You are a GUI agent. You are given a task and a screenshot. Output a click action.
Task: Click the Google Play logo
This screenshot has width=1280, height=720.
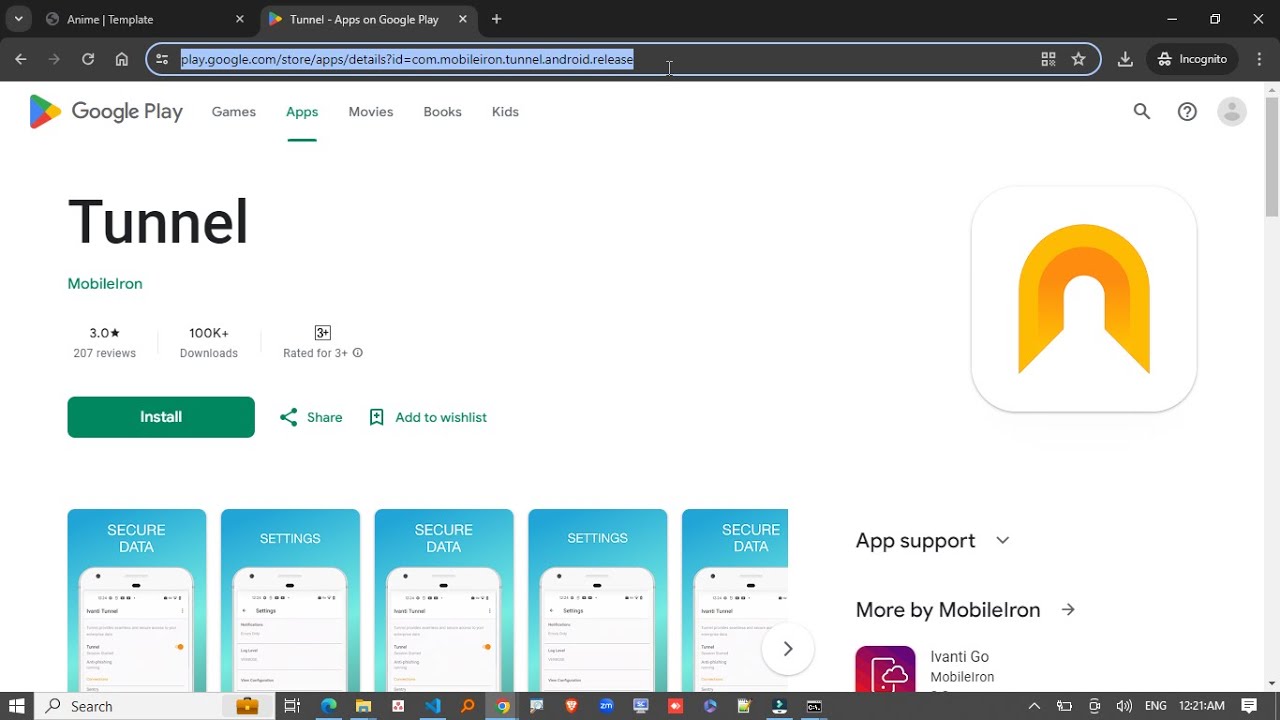tap(106, 112)
